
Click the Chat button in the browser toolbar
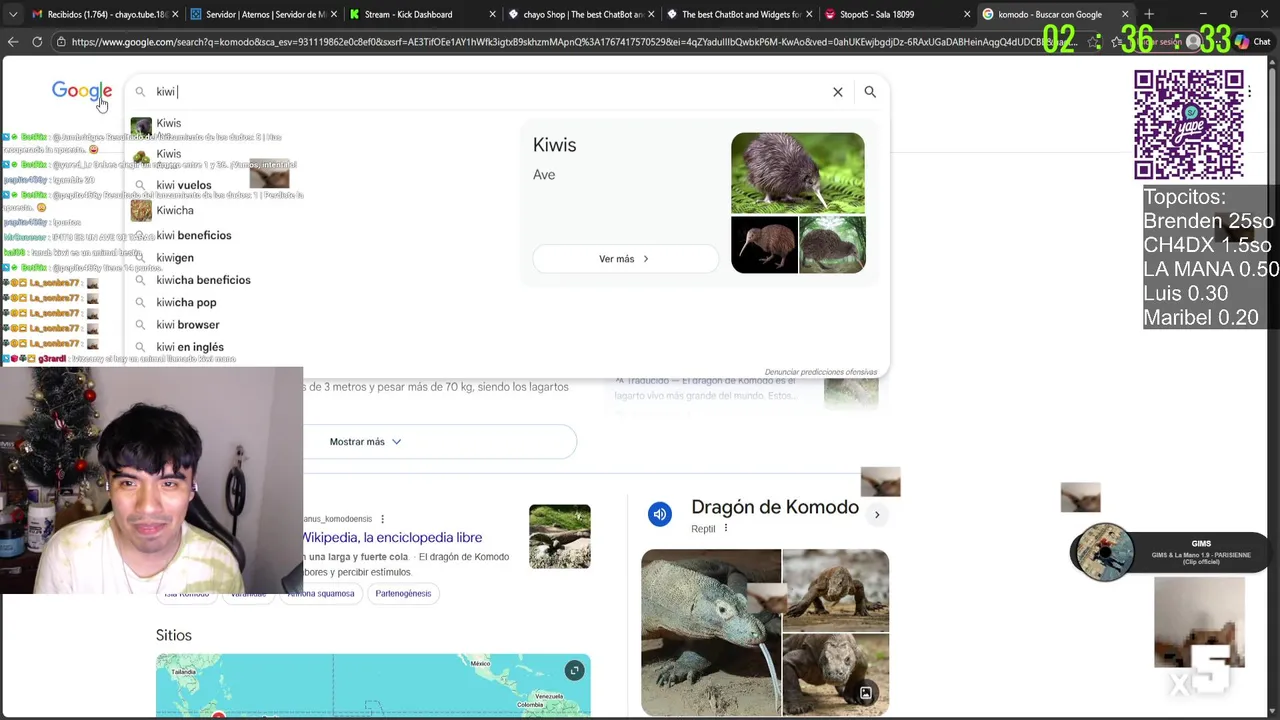1252,42
